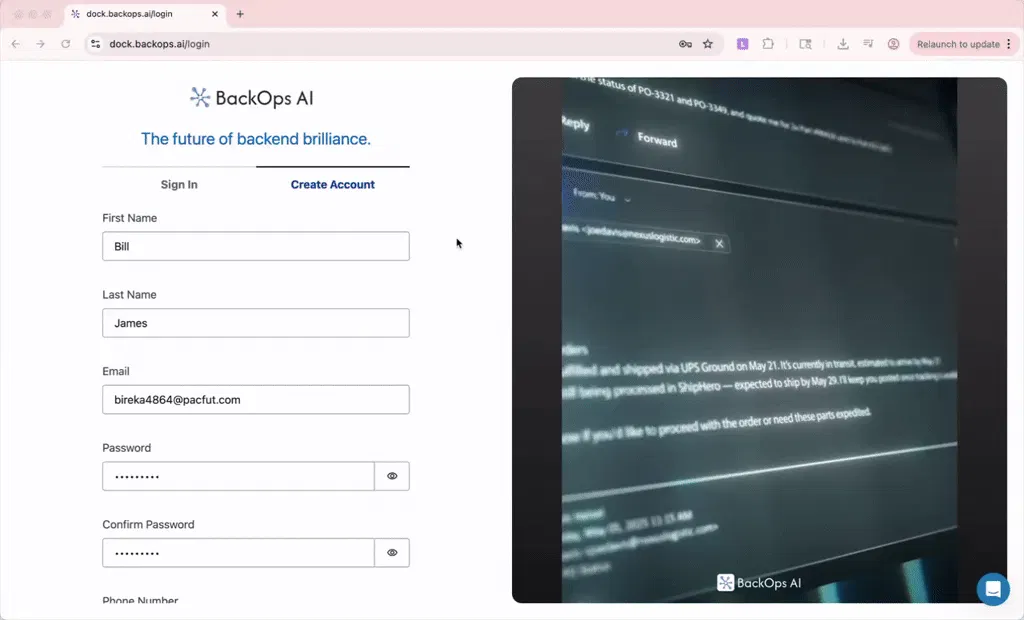Open browser extensions puzzle icon
This screenshot has width=1024, height=620.
click(768, 44)
